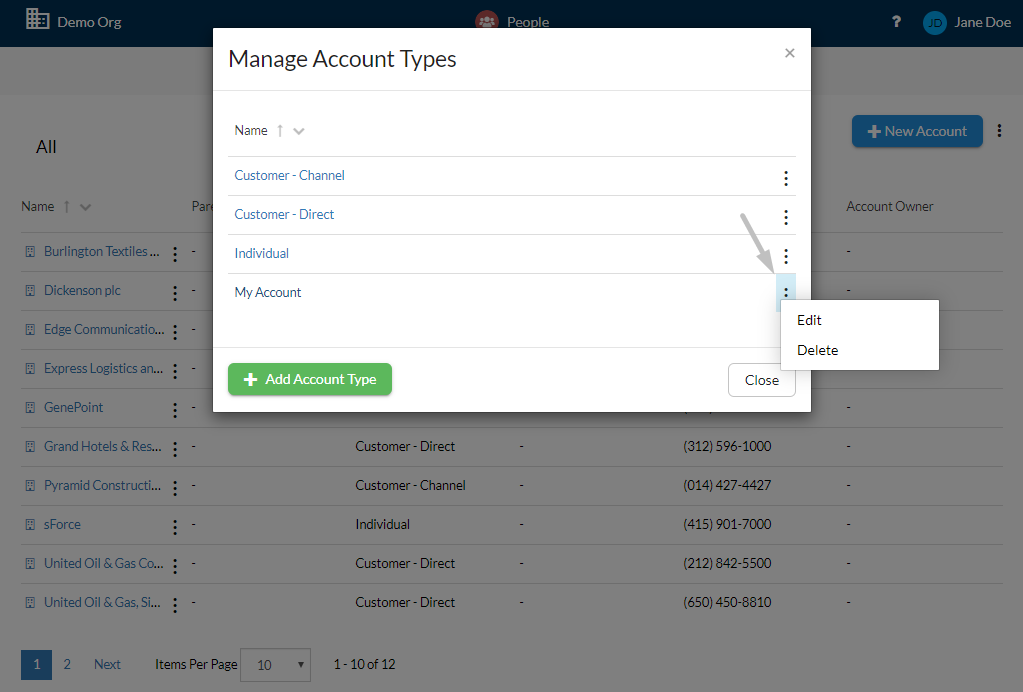Open row menu for United Oil & Gas Co
1023x692 pixels.
(175, 566)
